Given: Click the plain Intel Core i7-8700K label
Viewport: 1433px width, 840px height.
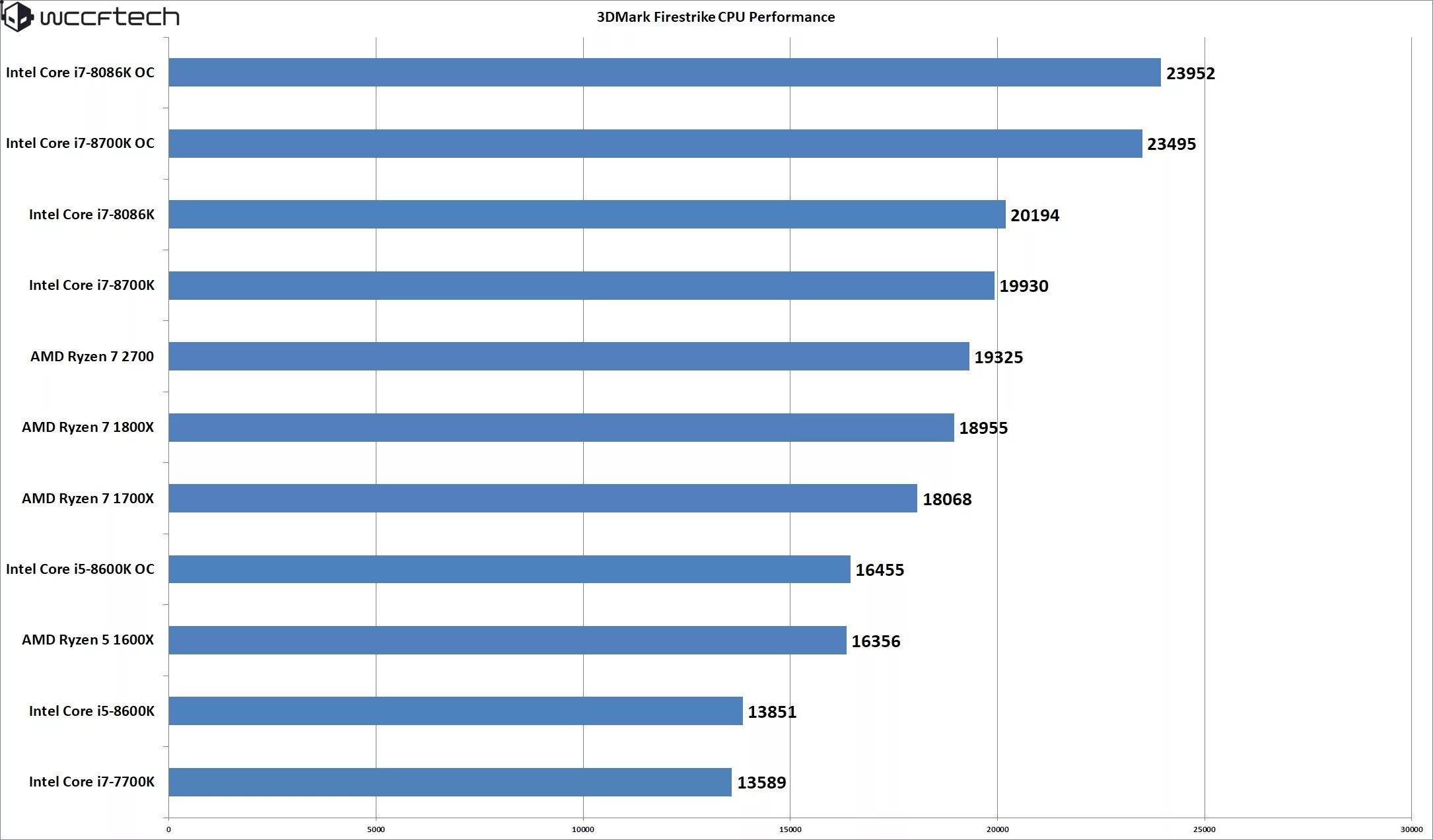Looking at the screenshot, I should tap(92, 285).
